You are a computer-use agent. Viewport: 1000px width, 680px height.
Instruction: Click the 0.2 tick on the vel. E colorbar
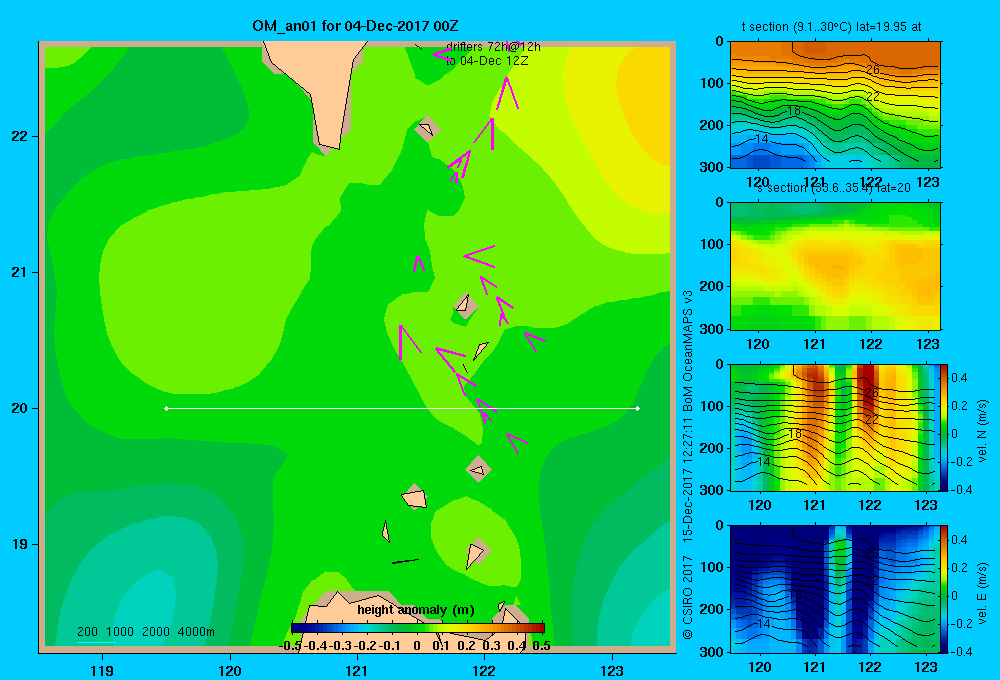(x=959, y=568)
